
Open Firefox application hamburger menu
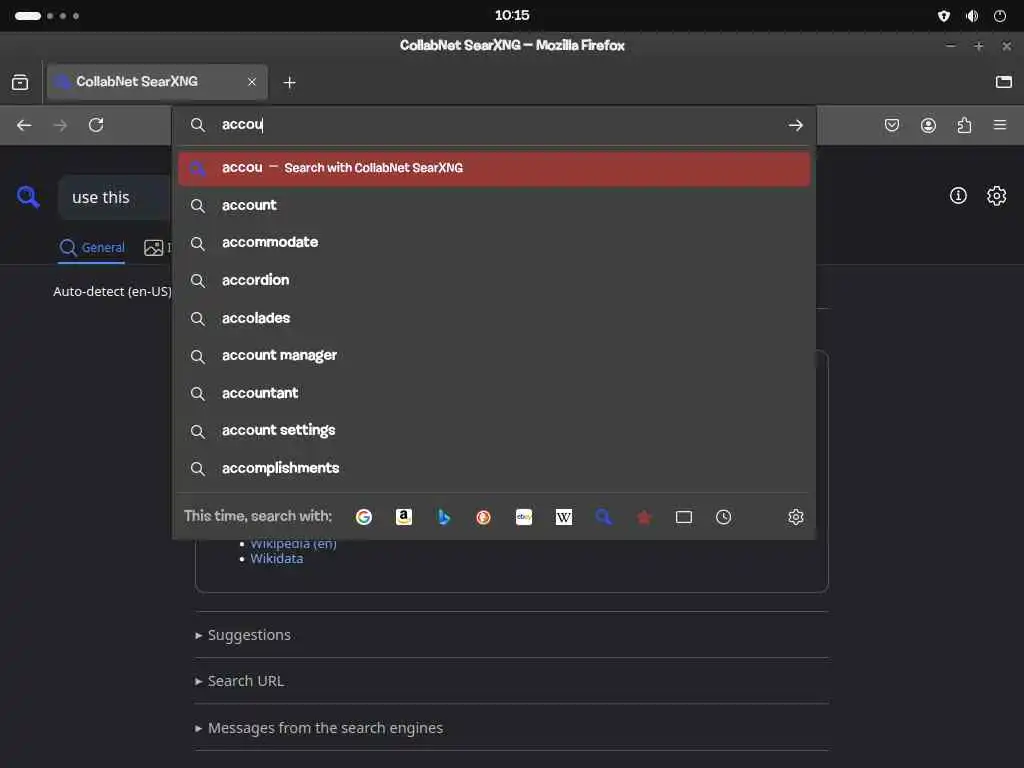(x=1000, y=125)
